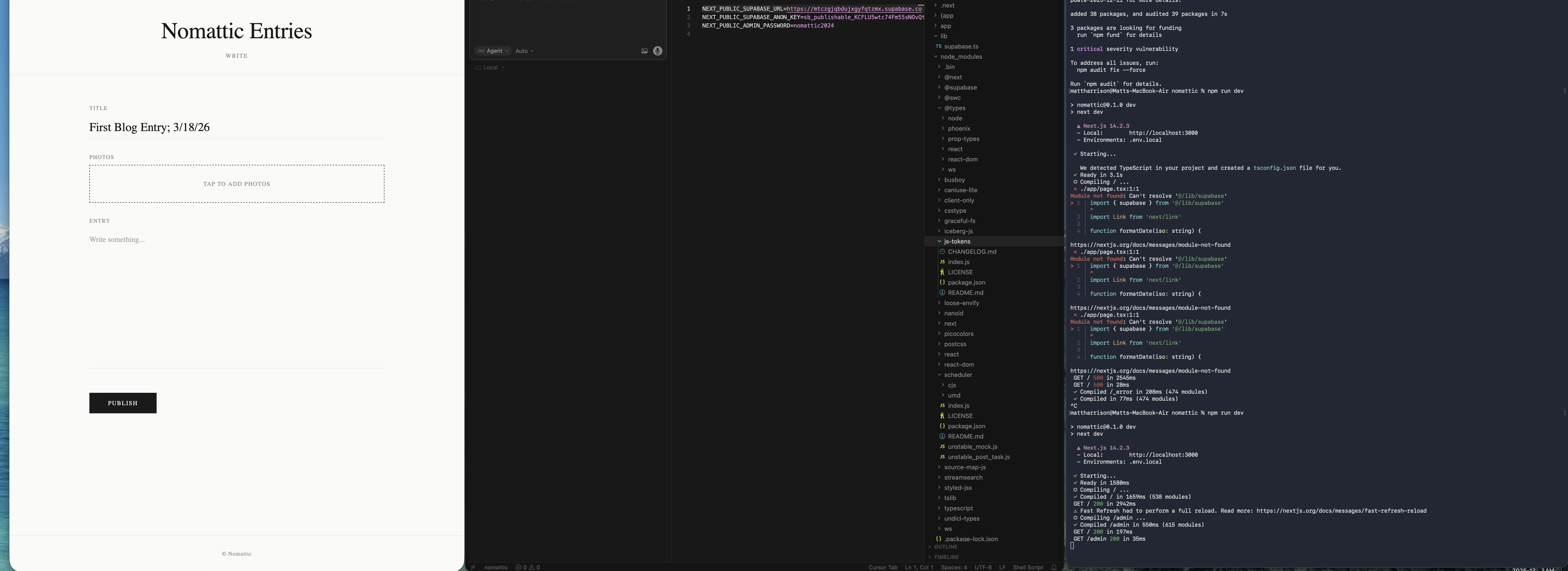
Task: Click the notifications bell in status bar
Action: [x=1054, y=567]
